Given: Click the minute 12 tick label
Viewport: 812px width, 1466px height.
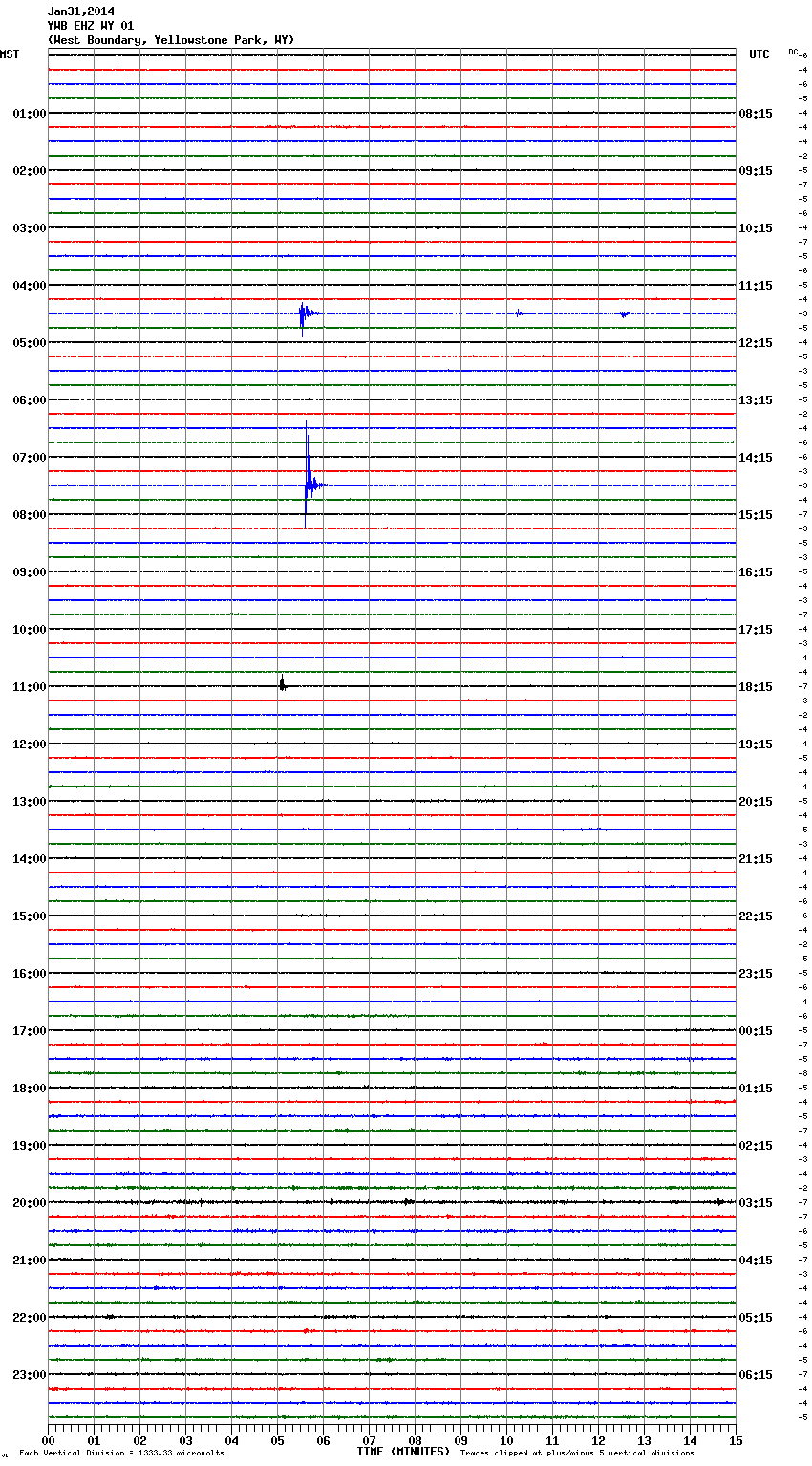Looking at the screenshot, I should point(598,1440).
